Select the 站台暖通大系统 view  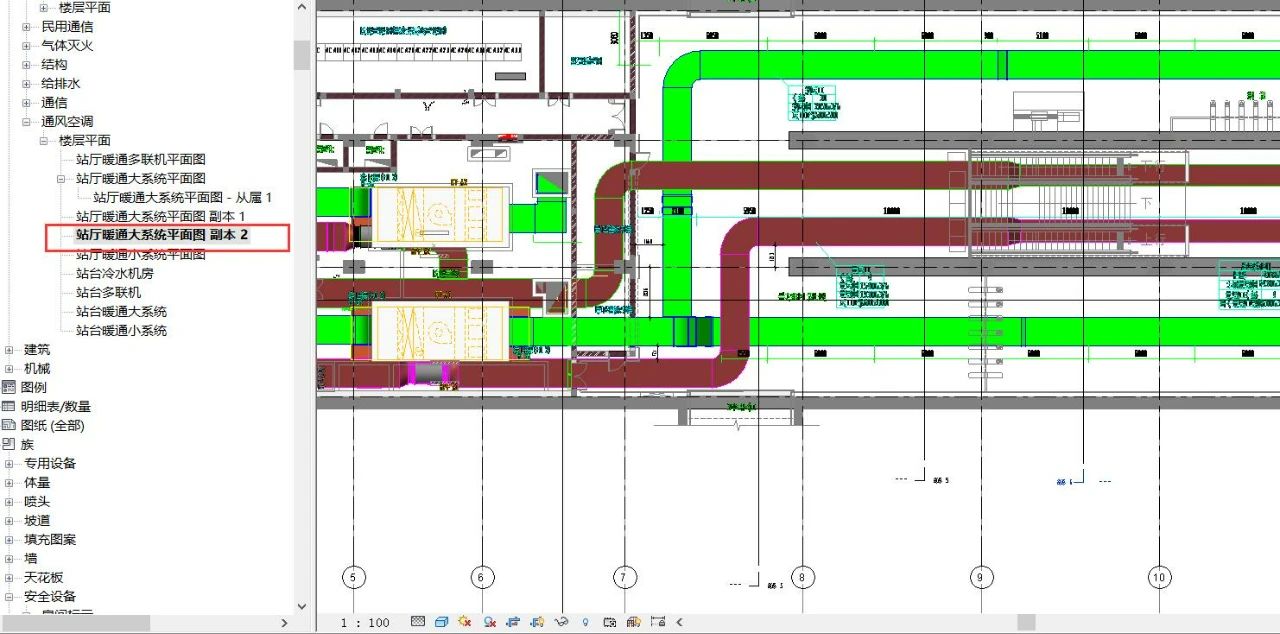[x=121, y=311]
